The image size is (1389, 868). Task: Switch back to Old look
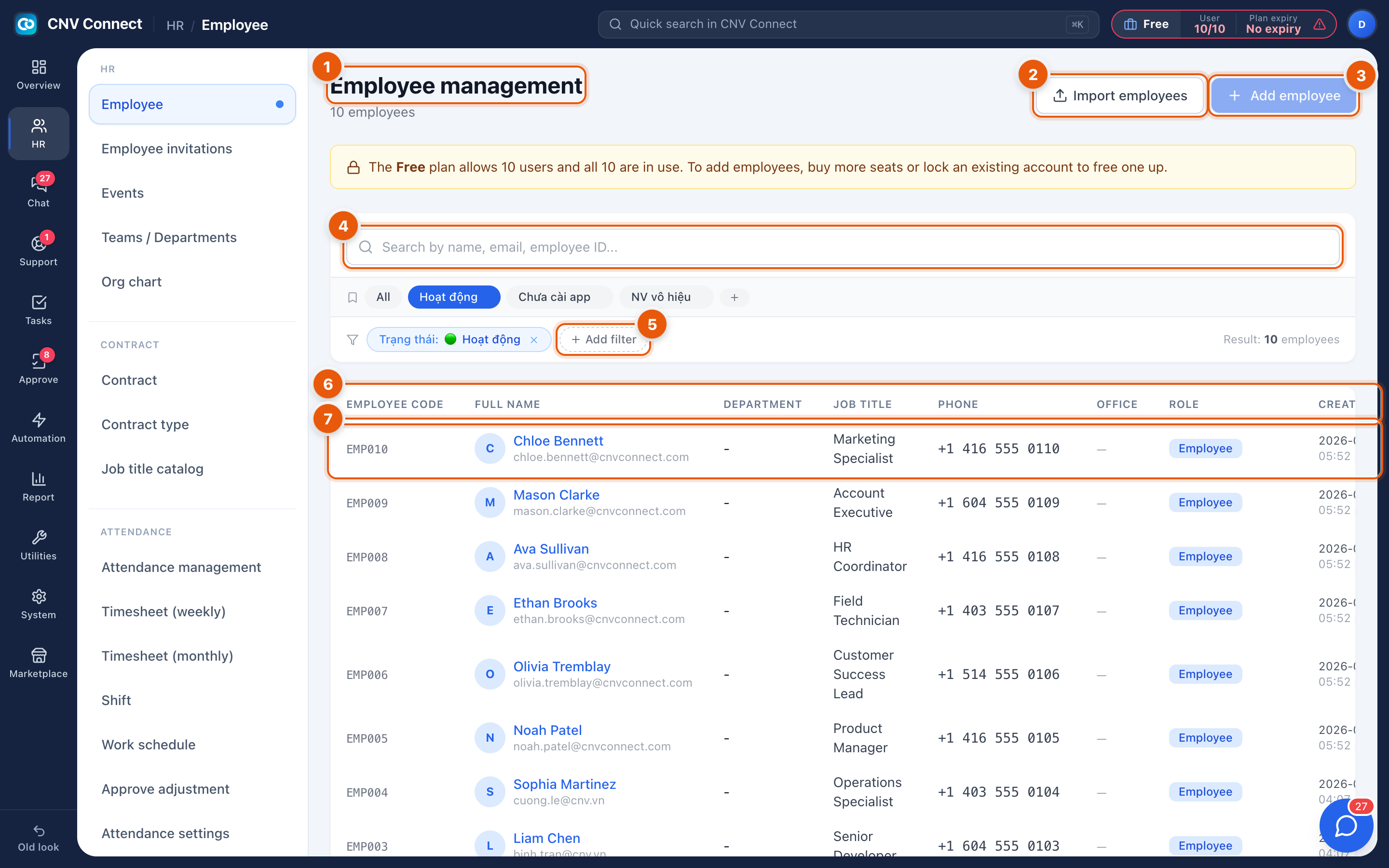pos(39,838)
